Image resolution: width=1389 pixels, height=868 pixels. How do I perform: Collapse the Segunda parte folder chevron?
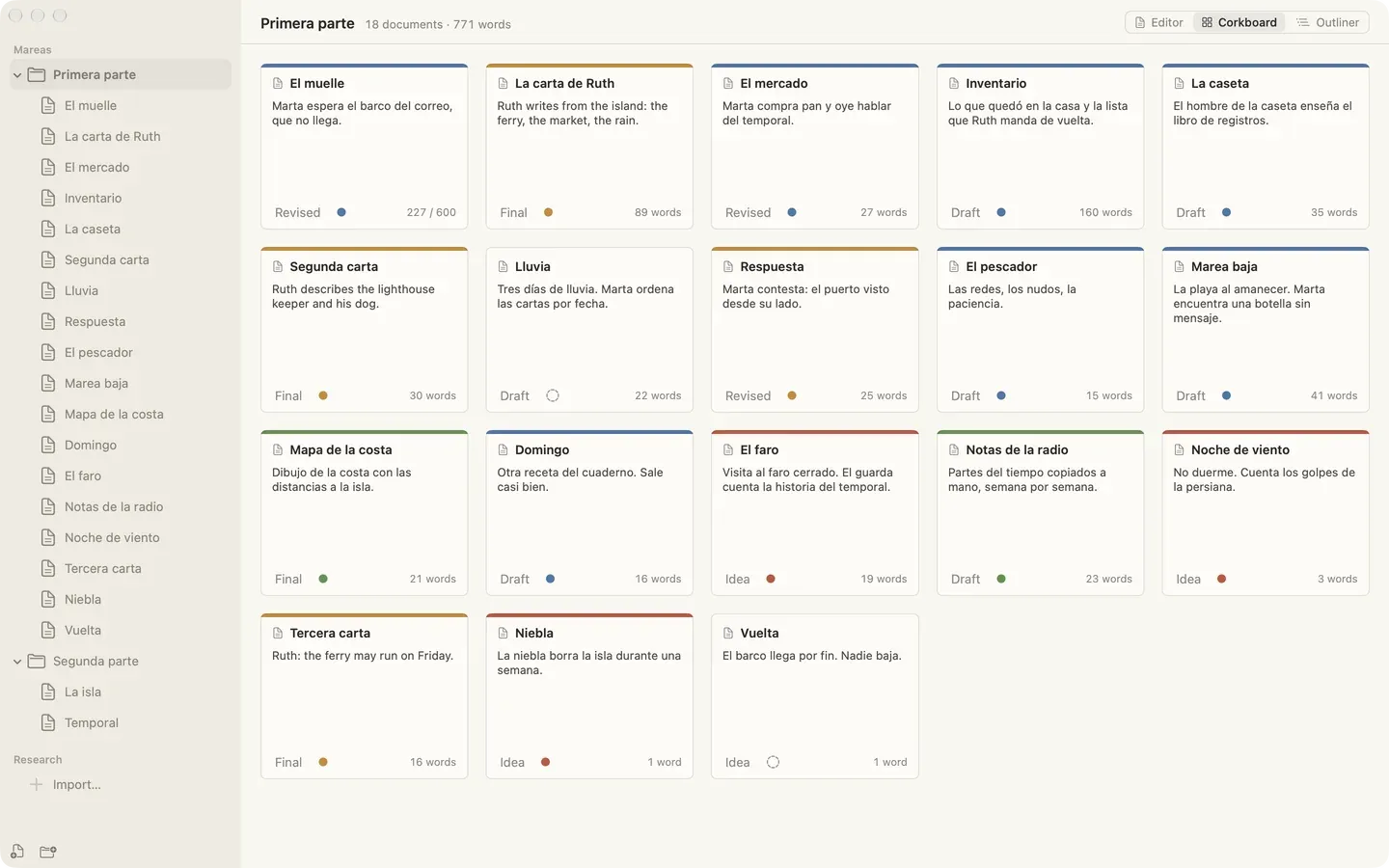point(17,661)
